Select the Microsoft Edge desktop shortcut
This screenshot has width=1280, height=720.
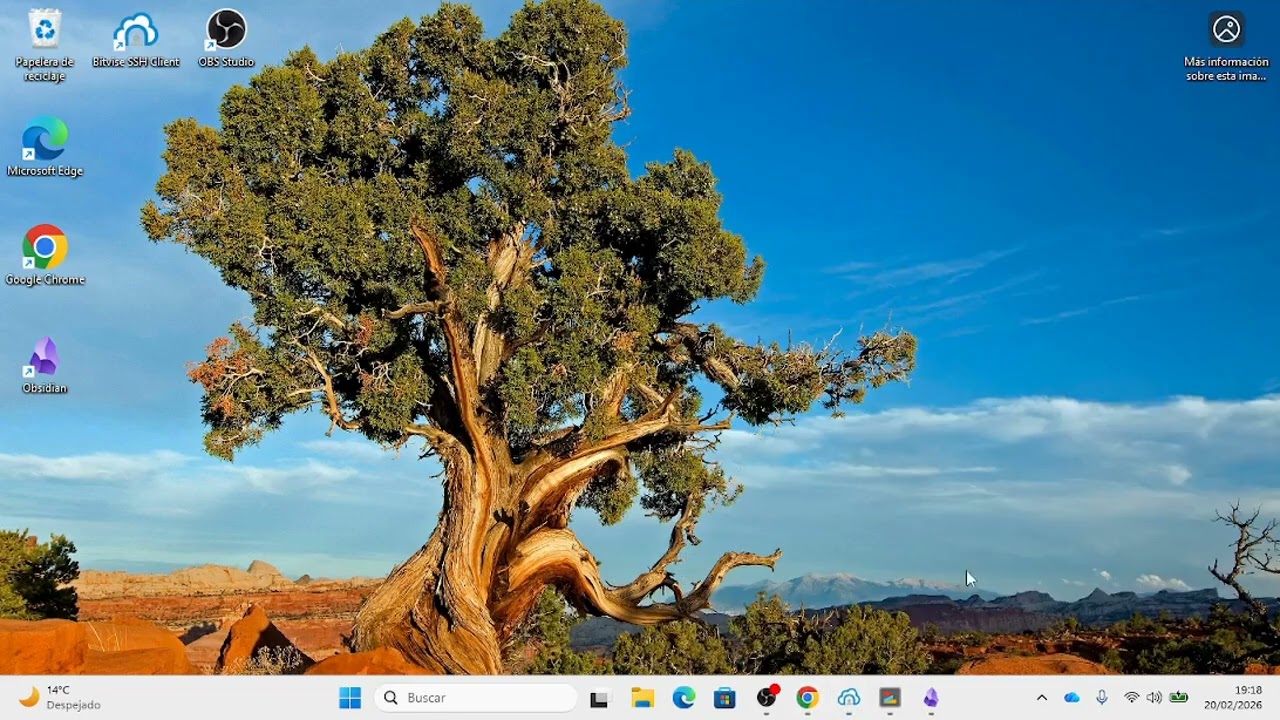[45, 146]
